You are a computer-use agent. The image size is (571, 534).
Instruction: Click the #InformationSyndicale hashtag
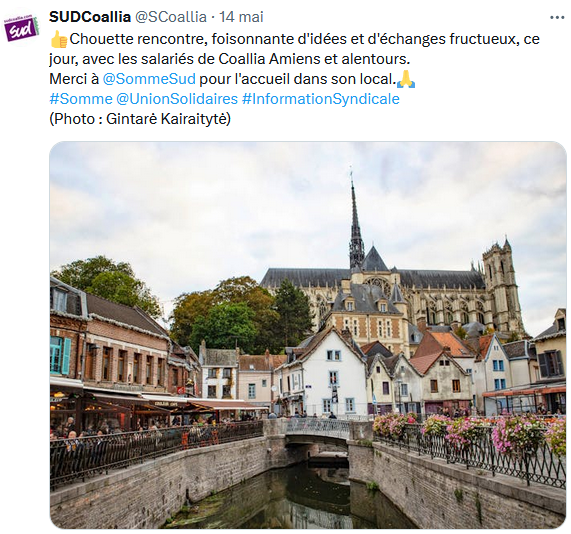pyautogui.click(x=321, y=99)
